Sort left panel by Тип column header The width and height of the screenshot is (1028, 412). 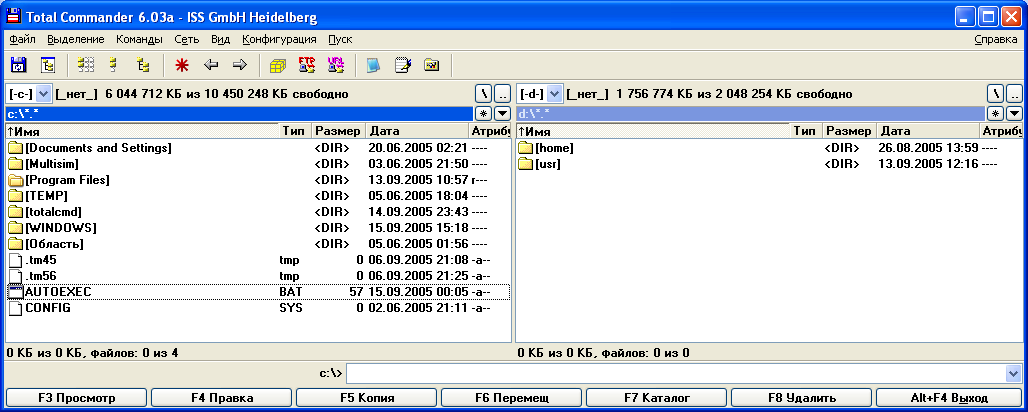pos(296,131)
